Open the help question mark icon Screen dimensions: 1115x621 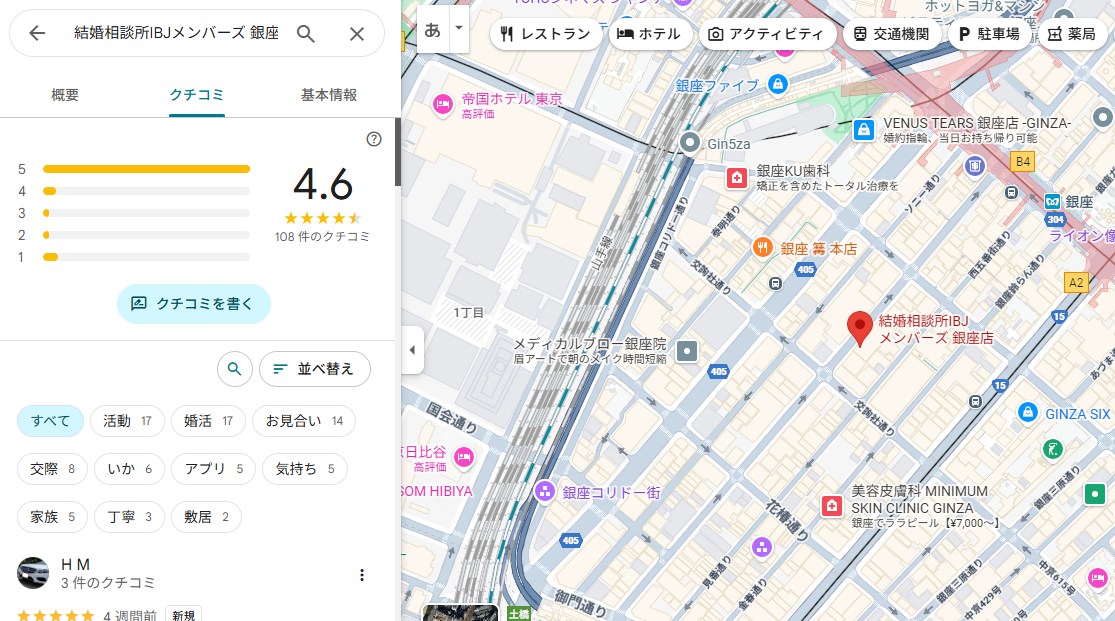click(374, 139)
